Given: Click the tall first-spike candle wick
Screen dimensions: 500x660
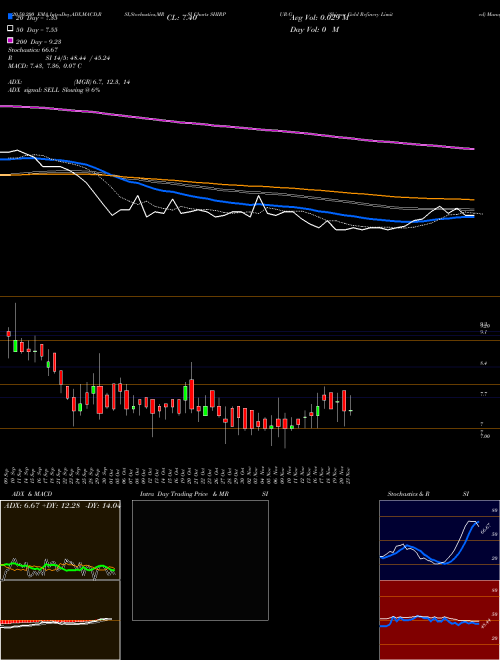Looking at the screenshot, I should pos(16,322).
